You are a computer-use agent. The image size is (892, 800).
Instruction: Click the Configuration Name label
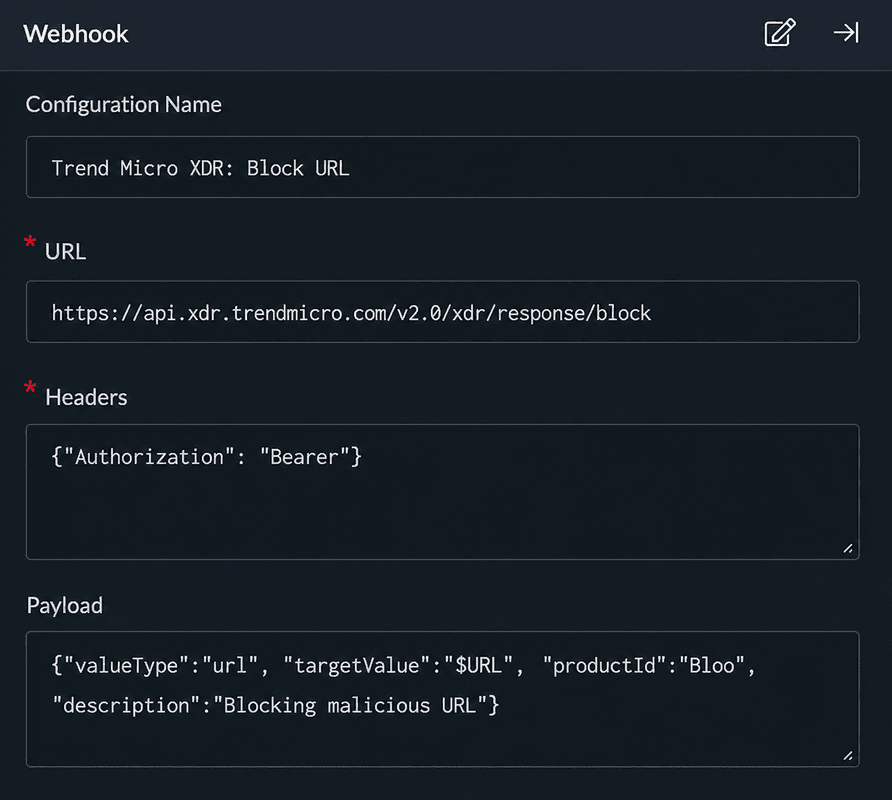pos(123,105)
